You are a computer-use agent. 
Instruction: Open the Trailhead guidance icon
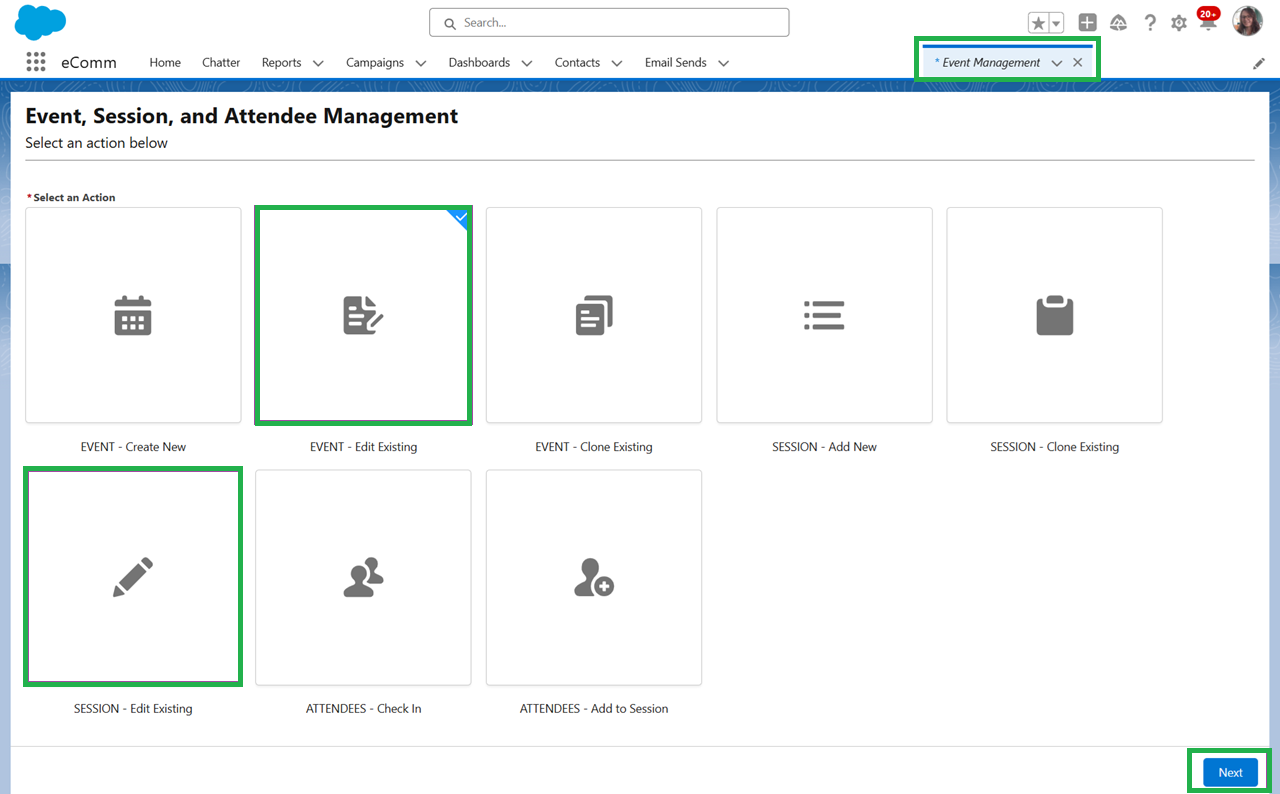[x=1118, y=22]
